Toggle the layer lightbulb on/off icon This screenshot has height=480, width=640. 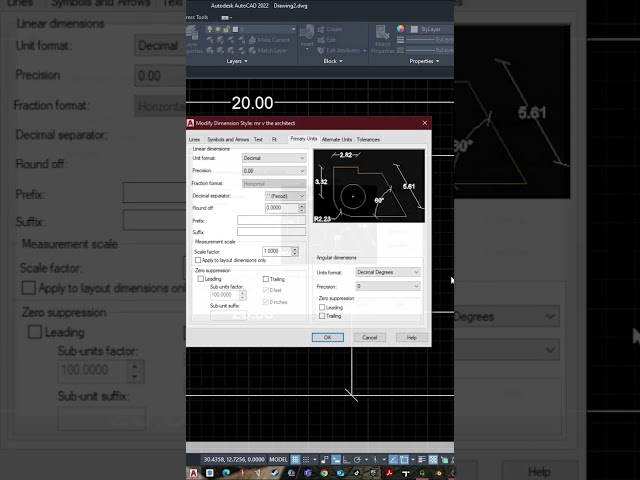coord(210,29)
